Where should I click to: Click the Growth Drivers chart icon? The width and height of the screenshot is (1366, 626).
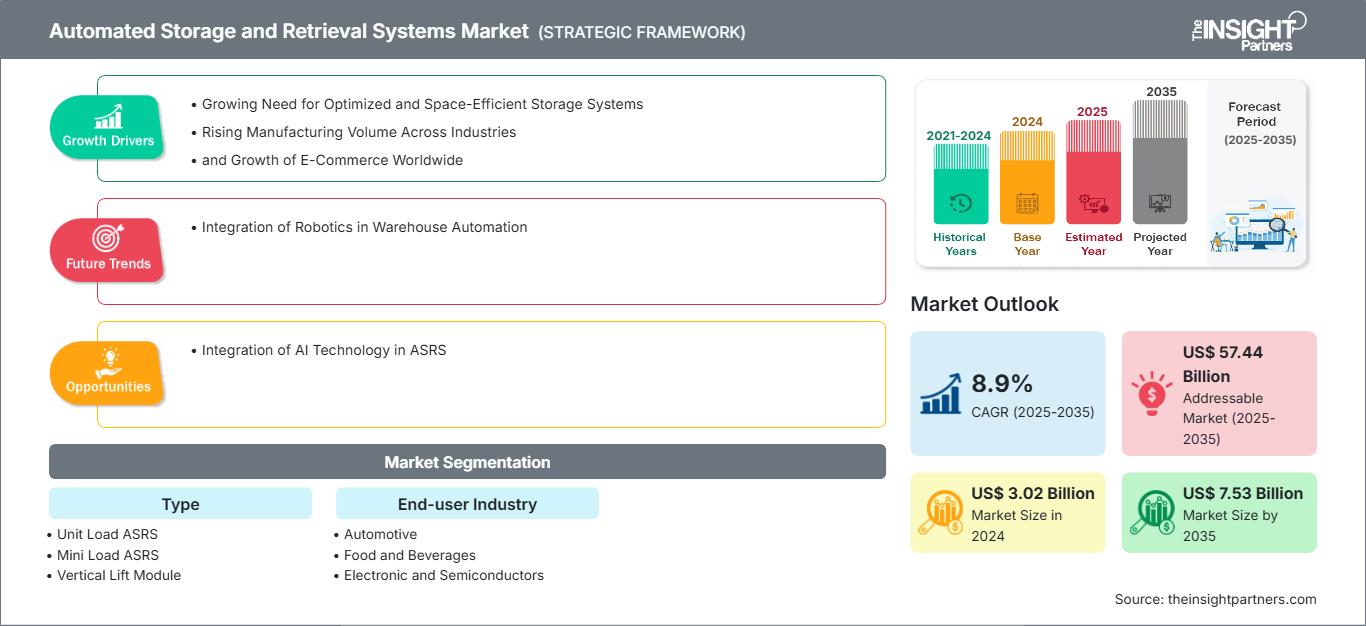106,118
